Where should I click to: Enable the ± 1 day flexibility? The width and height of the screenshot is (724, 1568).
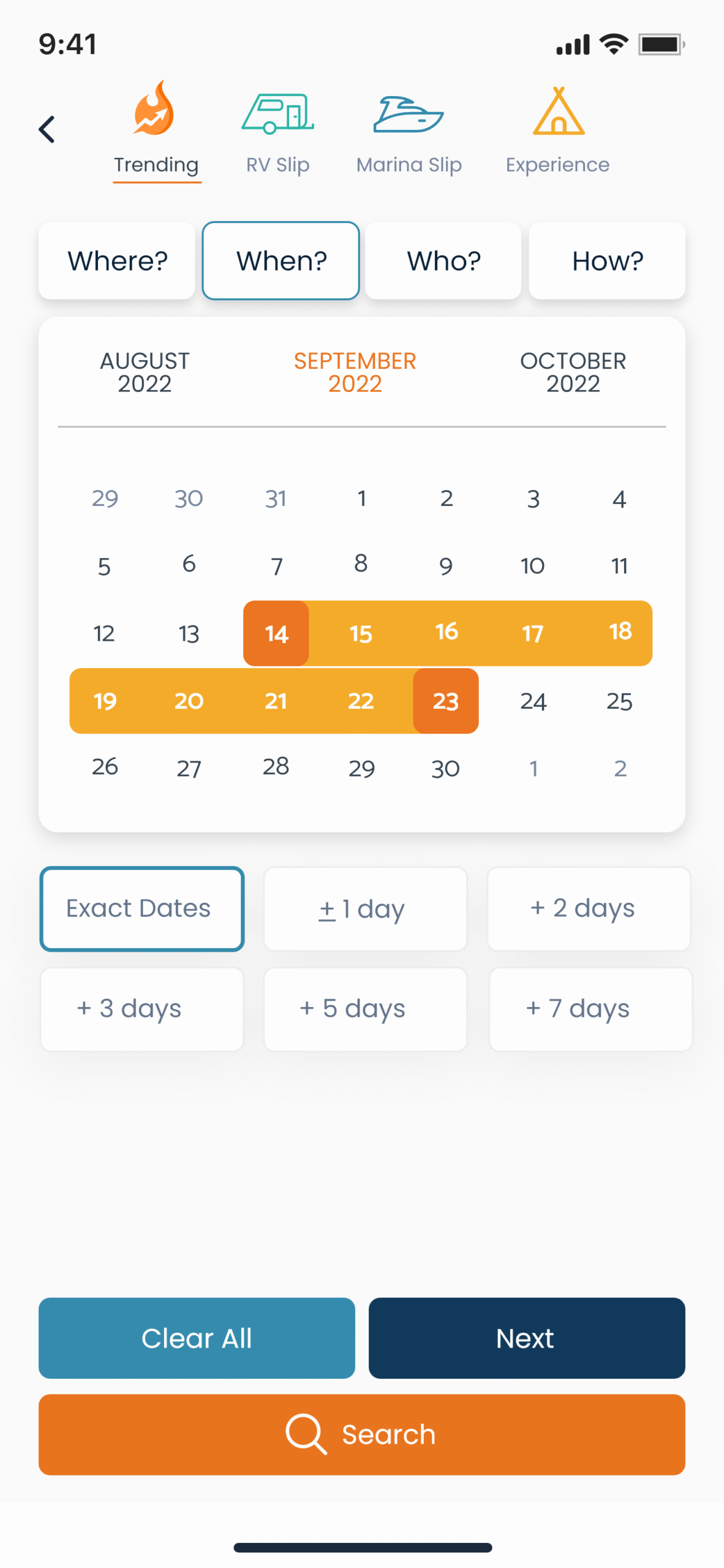click(x=365, y=908)
